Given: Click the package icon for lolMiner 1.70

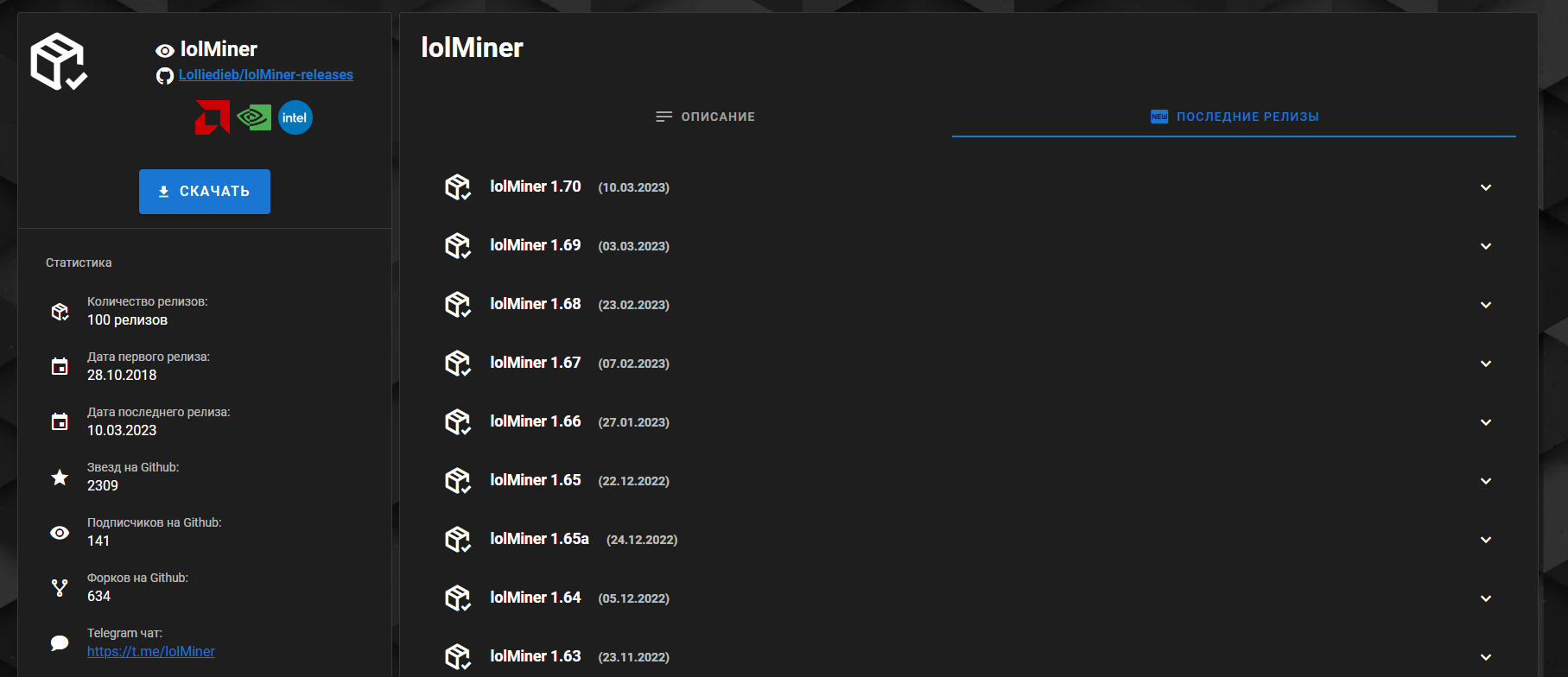Looking at the screenshot, I should (458, 187).
